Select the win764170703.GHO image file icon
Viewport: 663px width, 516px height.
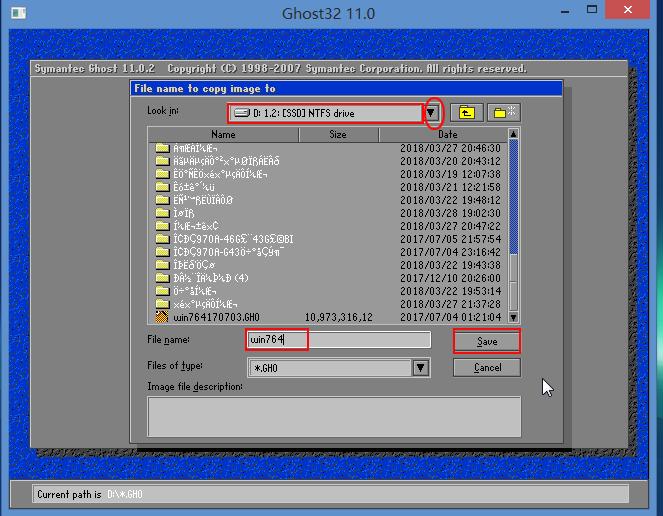pyautogui.click(x=162, y=317)
